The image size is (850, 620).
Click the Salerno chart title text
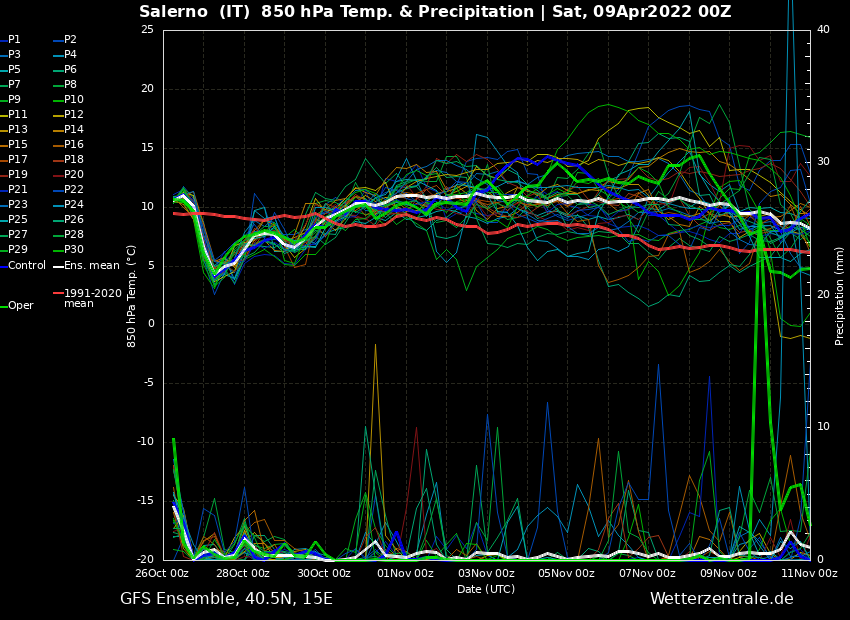point(435,12)
